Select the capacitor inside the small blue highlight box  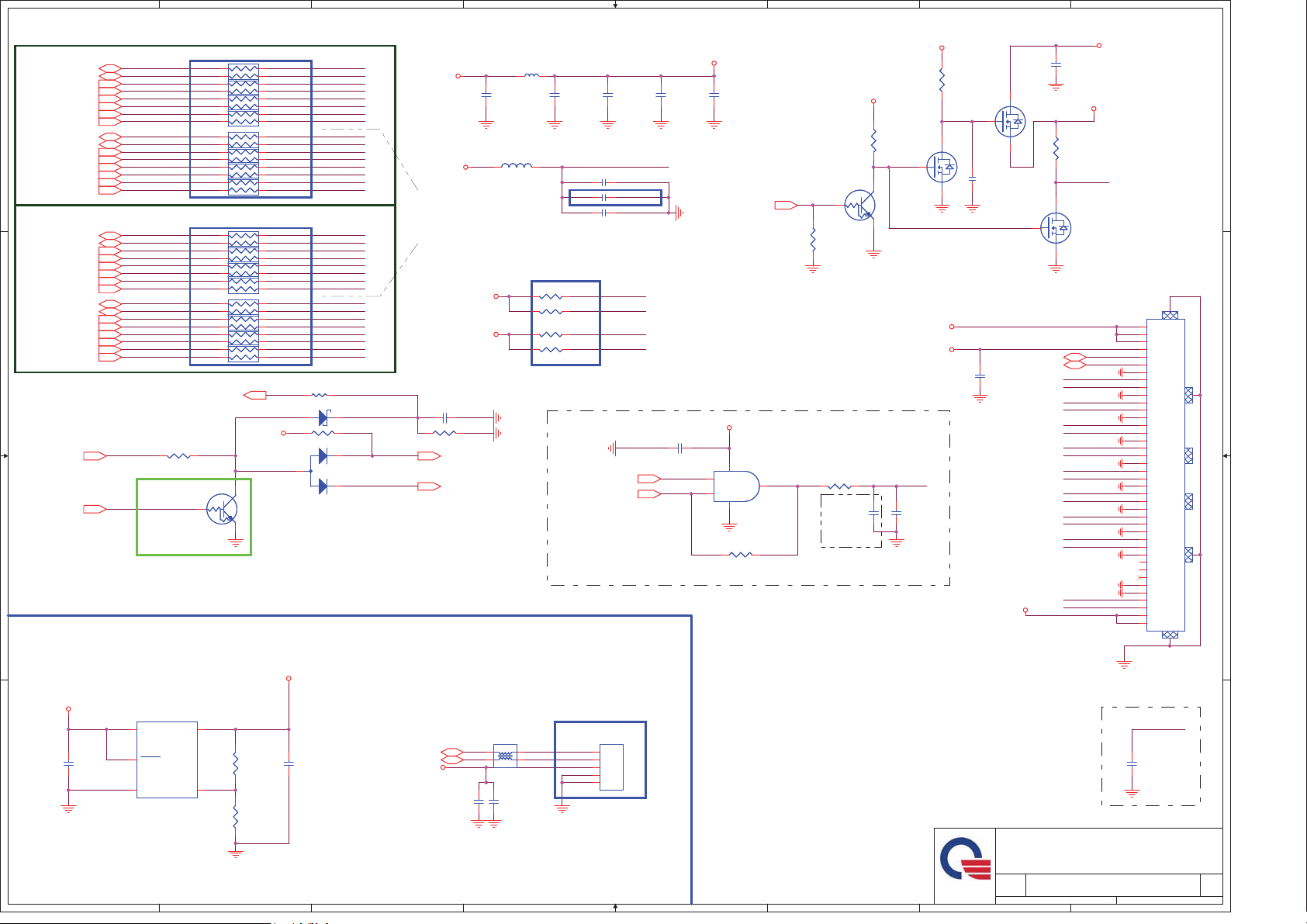(x=603, y=198)
